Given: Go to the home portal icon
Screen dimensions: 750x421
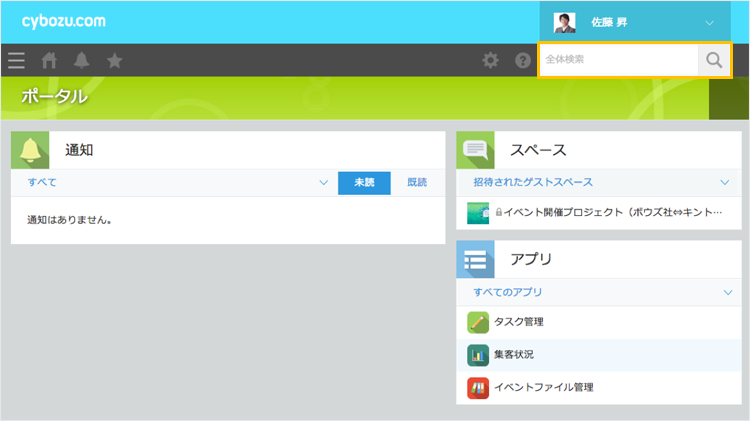Looking at the screenshot, I should (x=49, y=60).
